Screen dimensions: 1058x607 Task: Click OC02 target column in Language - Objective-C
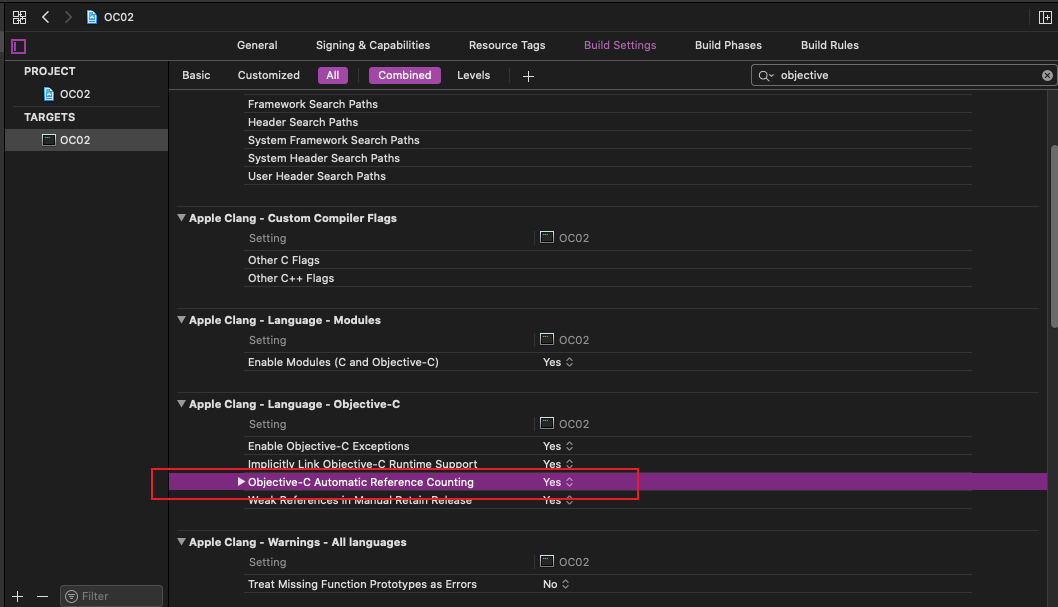565,424
